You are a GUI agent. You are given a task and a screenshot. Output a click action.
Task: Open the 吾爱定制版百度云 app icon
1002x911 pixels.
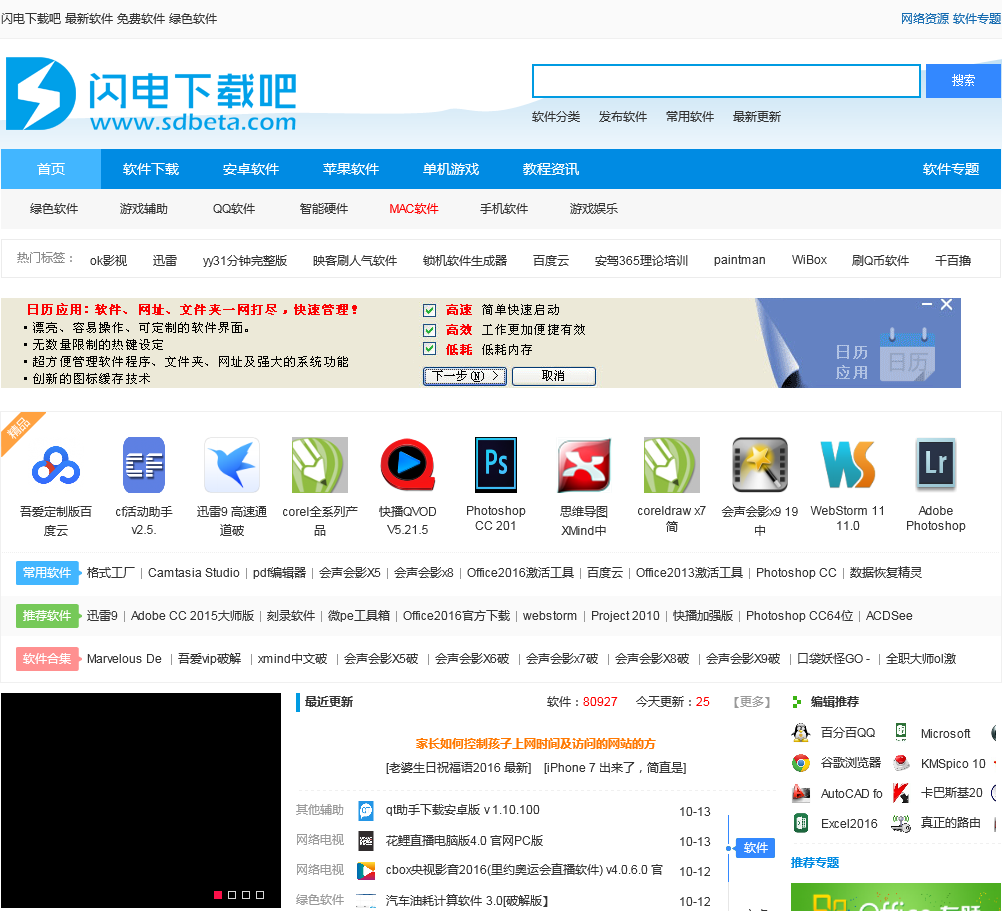56,465
